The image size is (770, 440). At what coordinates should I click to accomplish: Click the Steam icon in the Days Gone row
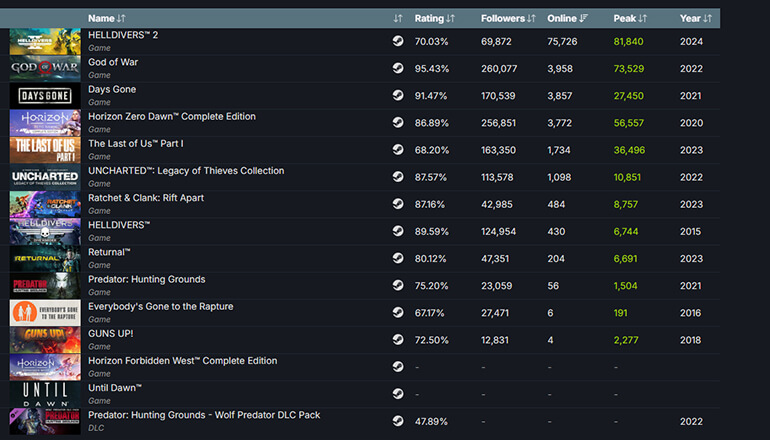point(398,95)
